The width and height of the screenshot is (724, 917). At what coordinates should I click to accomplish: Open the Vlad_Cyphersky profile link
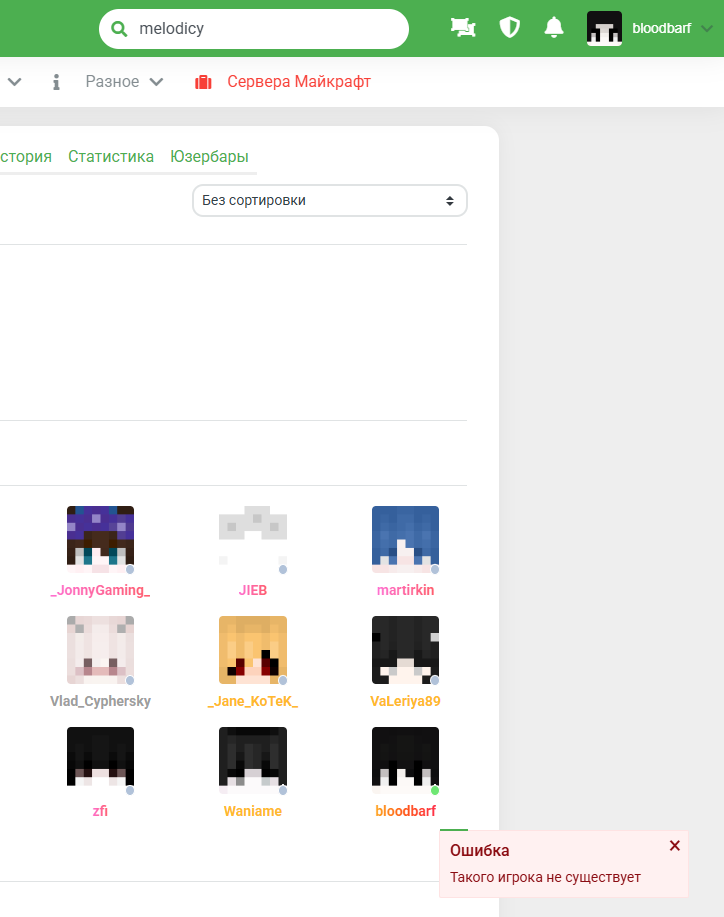[x=101, y=701]
